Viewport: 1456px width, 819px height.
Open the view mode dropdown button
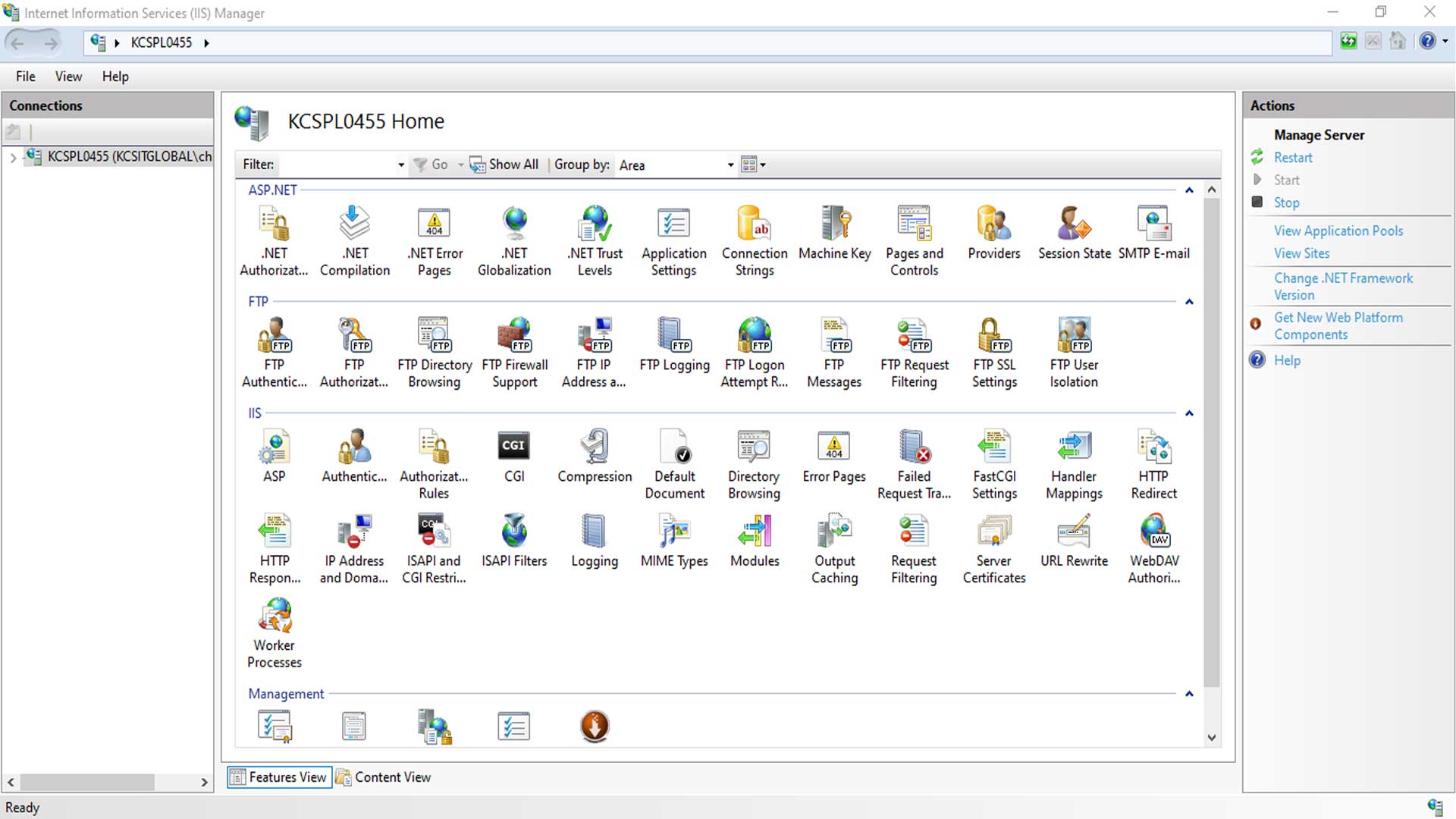[x=753, y=165]
